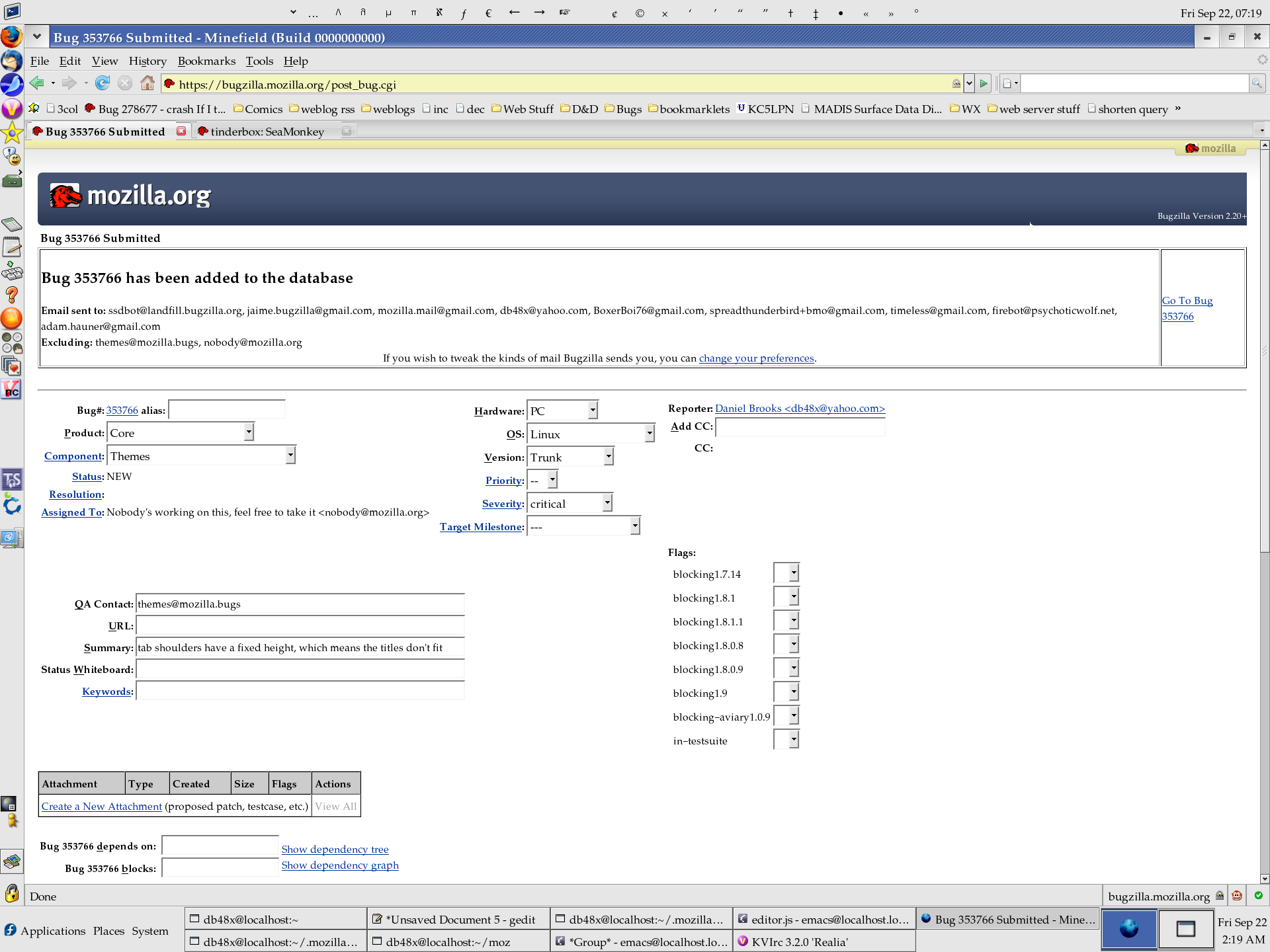The width and height of the screenshot is (1270, 952).
Task: Open the blocking1.9 flag dropdown
Action: click(x=786, y=692)
